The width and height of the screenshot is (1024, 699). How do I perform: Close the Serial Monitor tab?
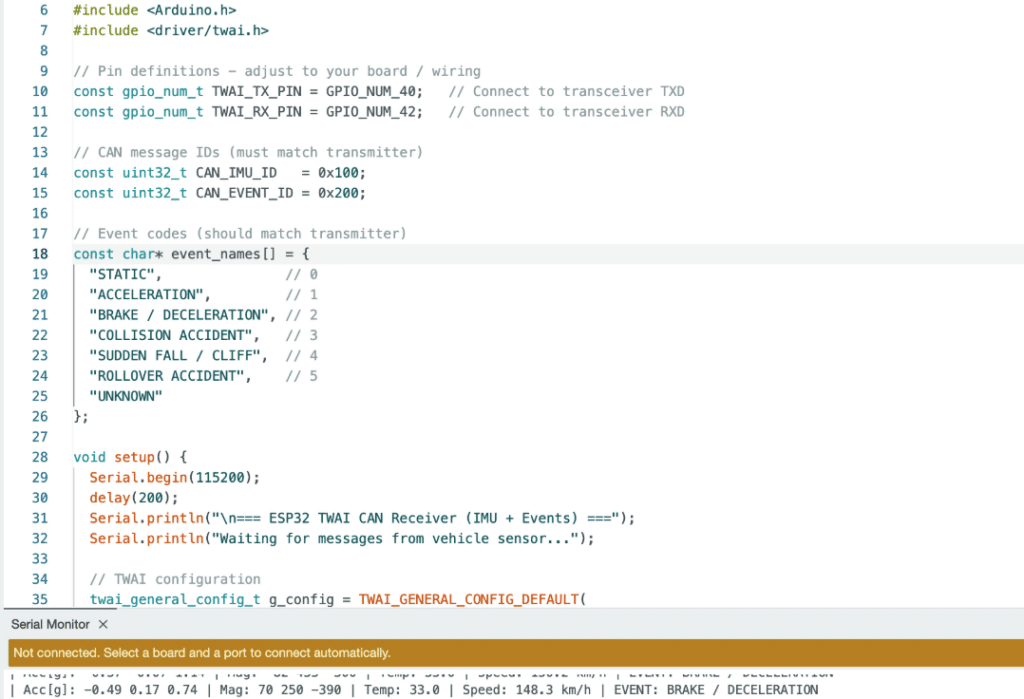pos(103,624)
